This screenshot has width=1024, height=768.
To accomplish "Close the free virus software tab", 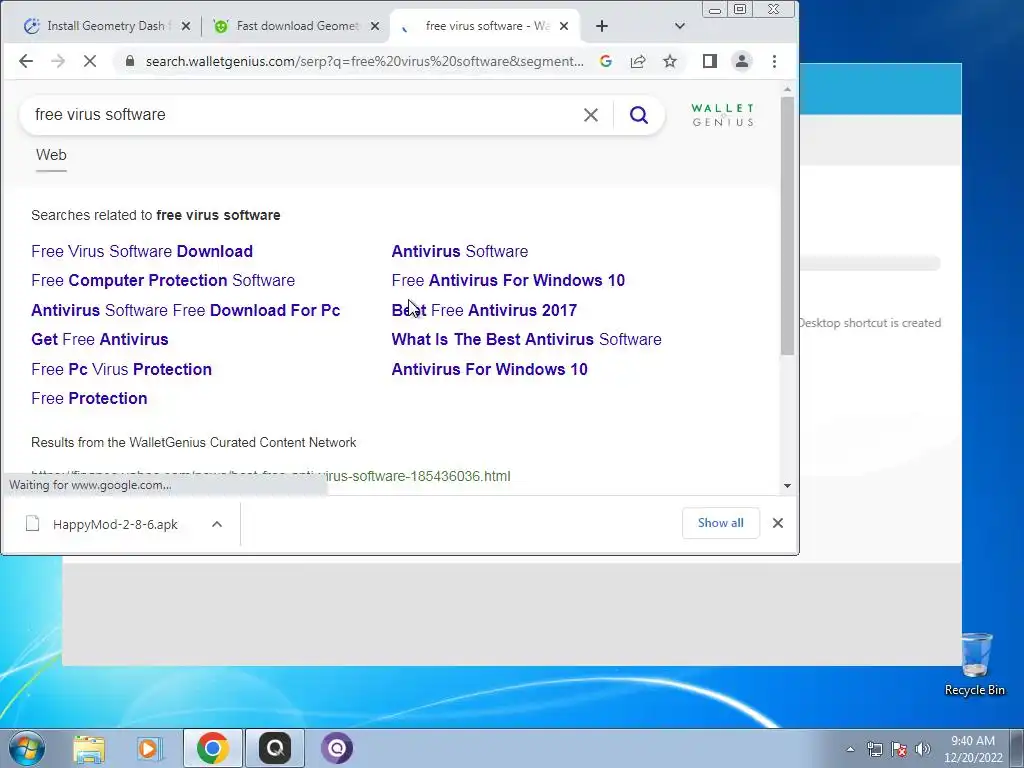I will point(564,26).
